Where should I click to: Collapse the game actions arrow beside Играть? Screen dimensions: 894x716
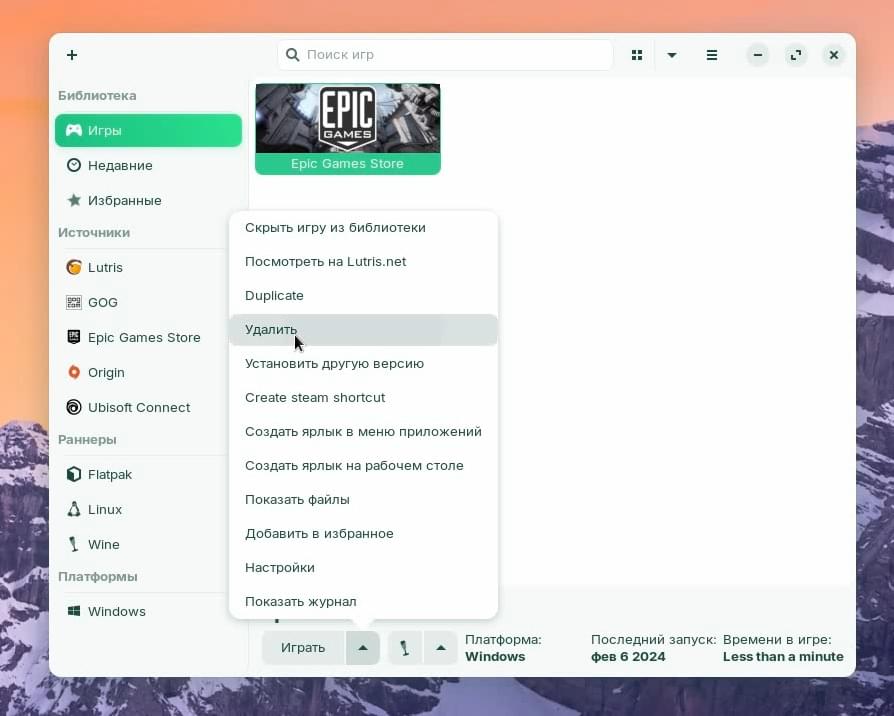pos(363,648)
